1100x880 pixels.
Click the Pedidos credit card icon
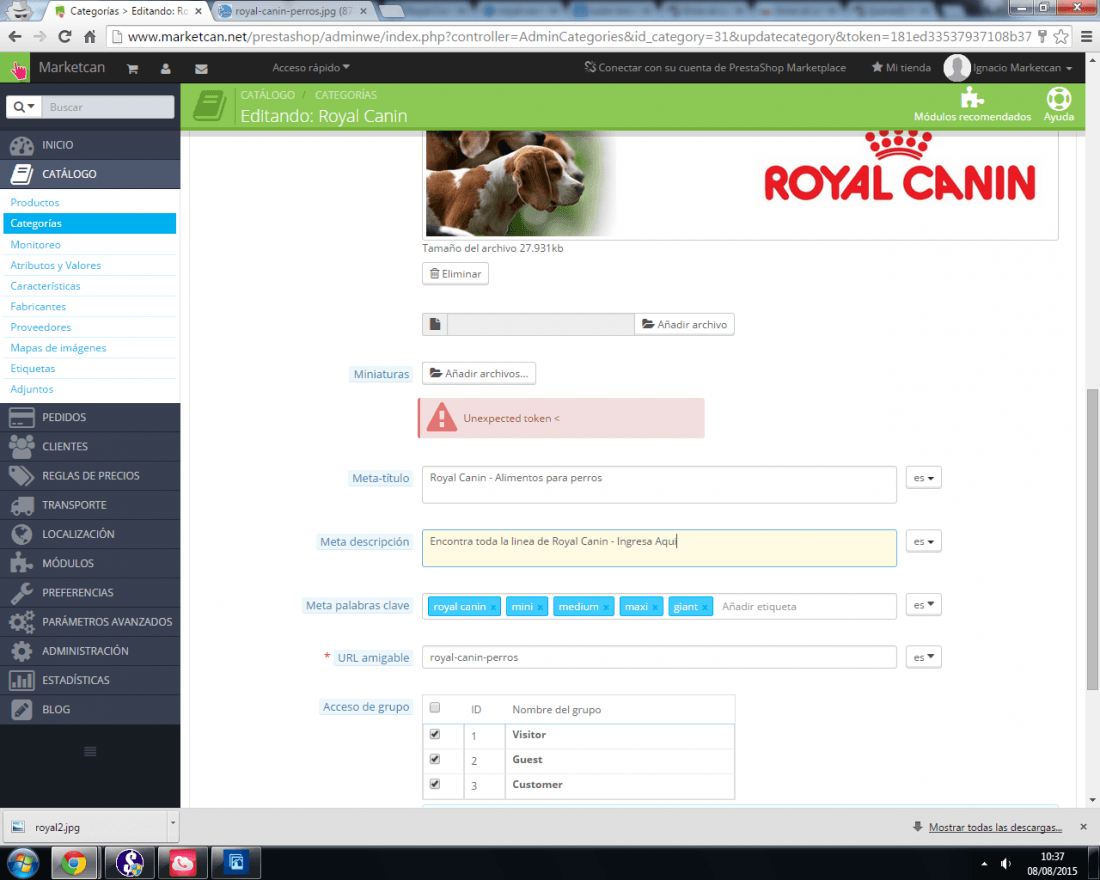pos(22,418)
